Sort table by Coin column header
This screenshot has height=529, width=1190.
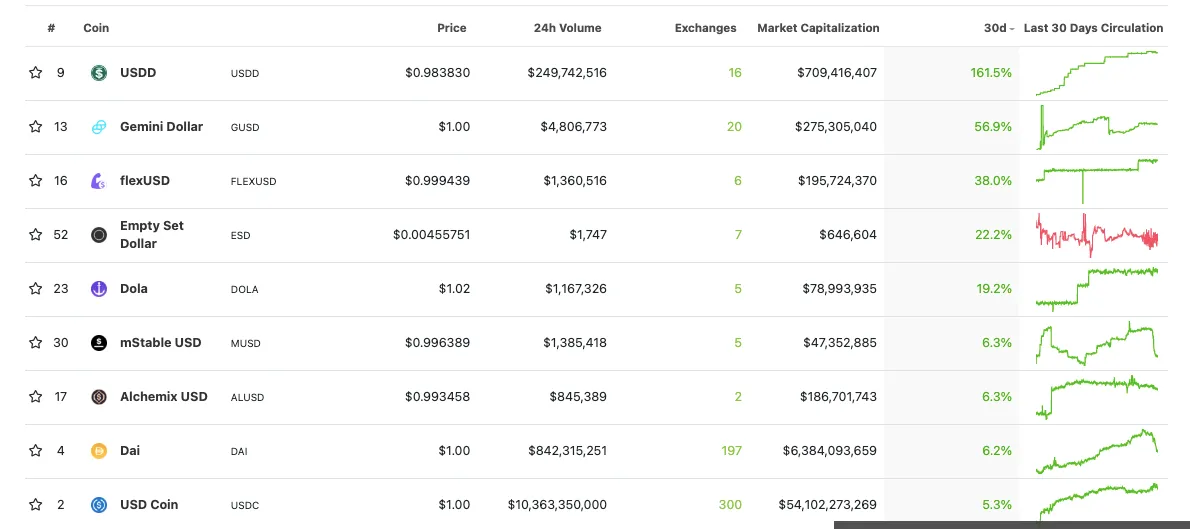pos(96,28)
